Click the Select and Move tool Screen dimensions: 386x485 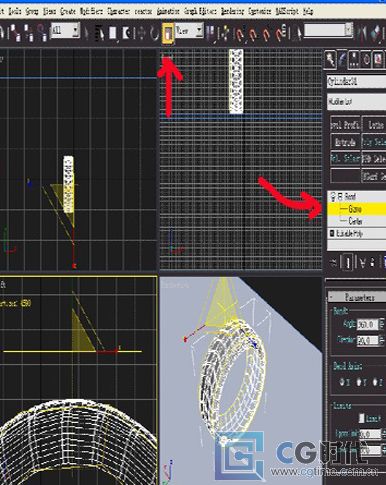click(x=141, y=33)
